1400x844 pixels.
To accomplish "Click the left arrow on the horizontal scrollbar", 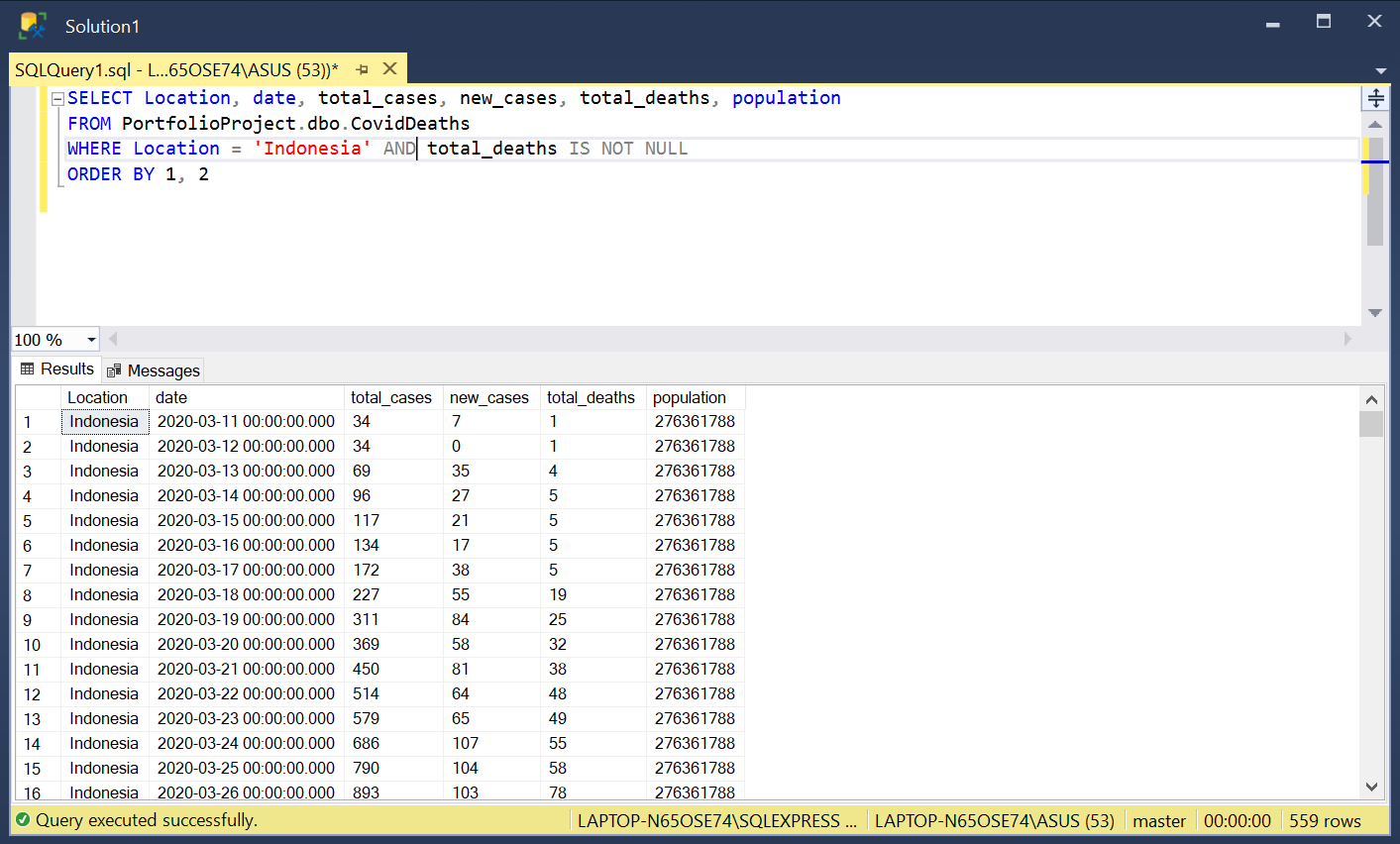I will pos(112,339).
